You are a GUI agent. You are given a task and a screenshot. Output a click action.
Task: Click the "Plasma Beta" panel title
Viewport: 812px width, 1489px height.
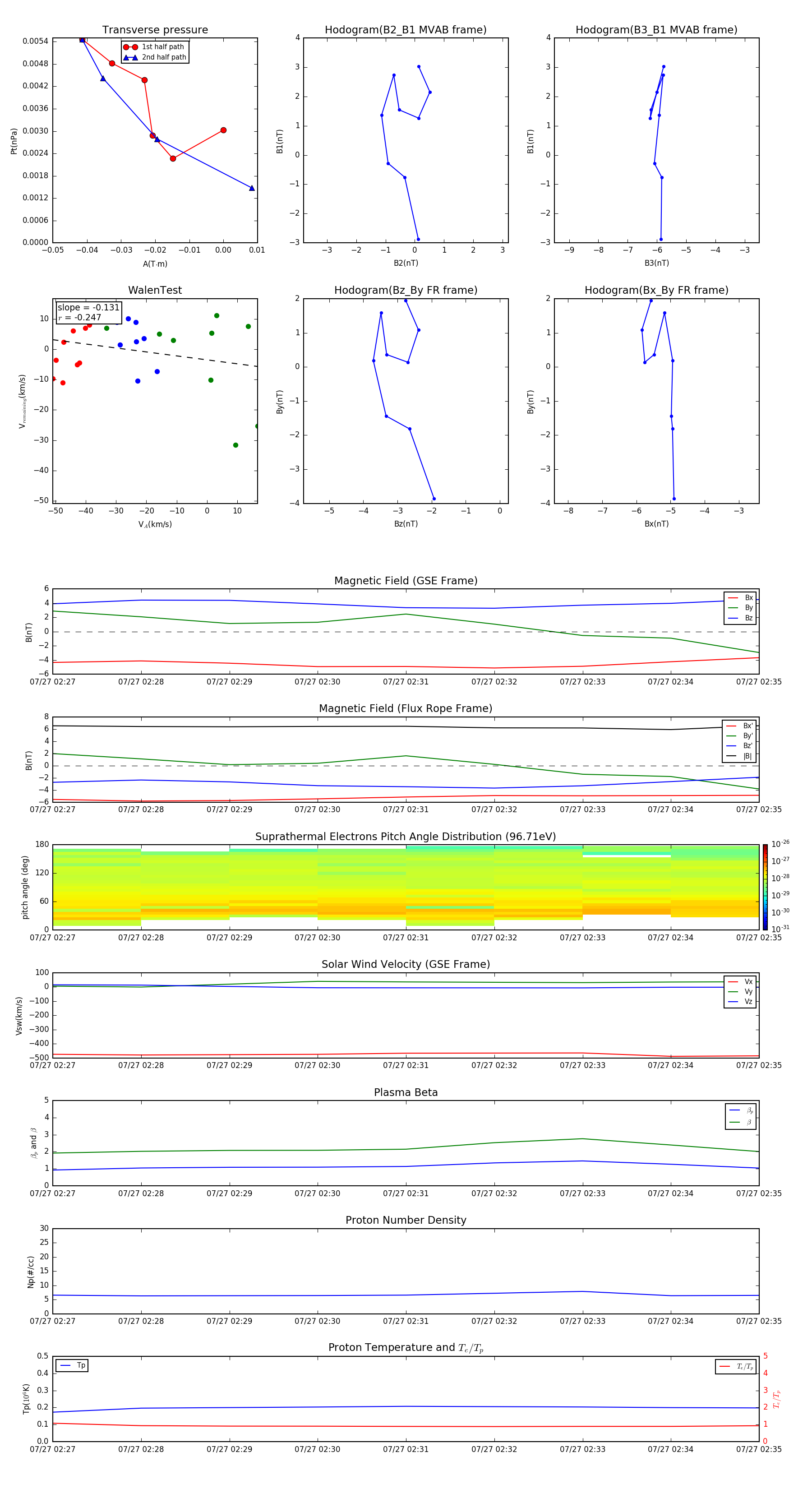coord(406,1092)
